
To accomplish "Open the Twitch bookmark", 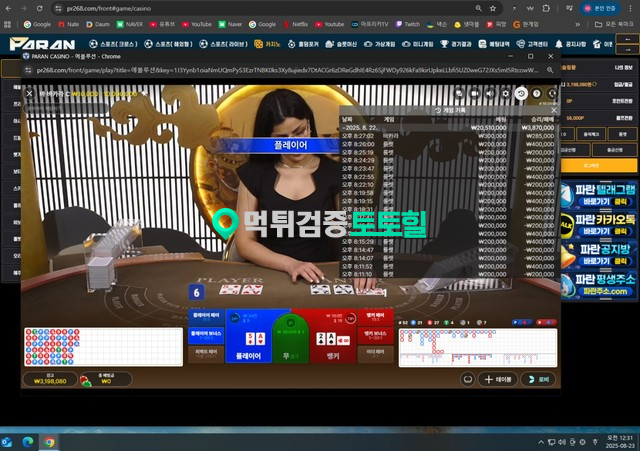I will click(408, 24).
